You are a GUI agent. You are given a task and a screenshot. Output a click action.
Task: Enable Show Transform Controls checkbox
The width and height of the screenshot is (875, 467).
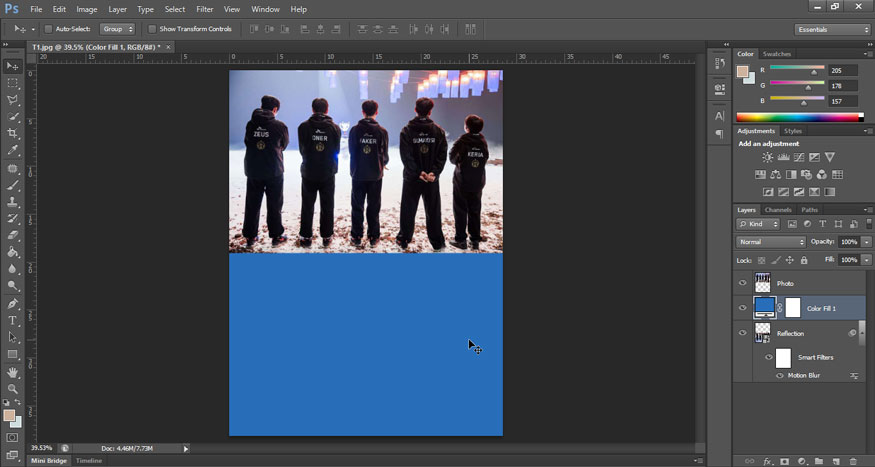pos(152,29)
